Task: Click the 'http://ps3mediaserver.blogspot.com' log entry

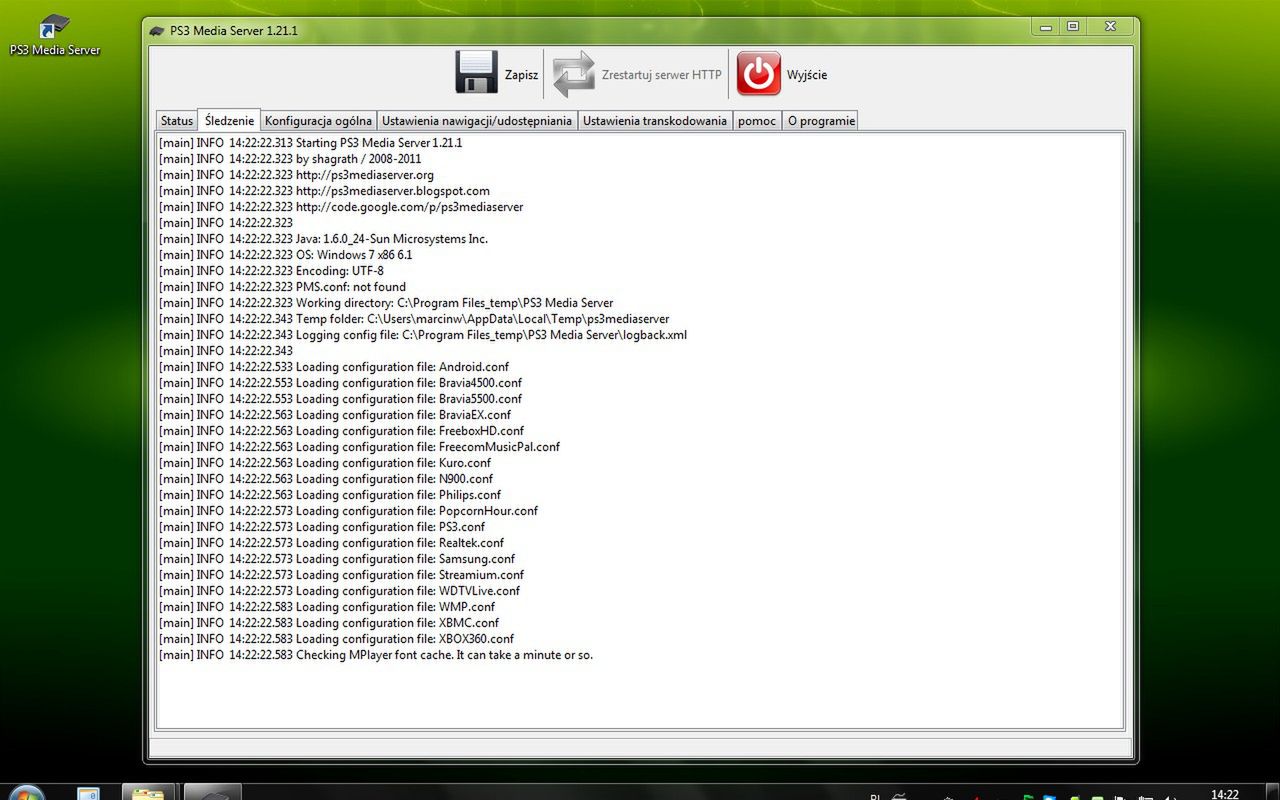Action: pos(324,191)
